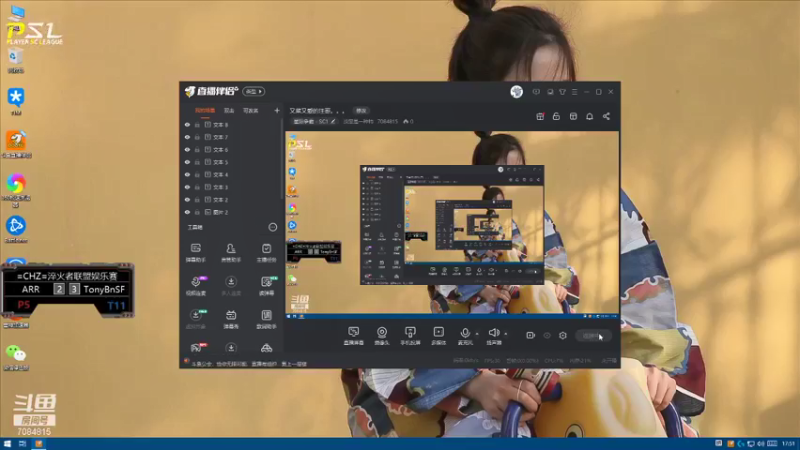This screenshot has width=800, height=450.
Task: Toggle the lock on the 文本 3 layer
Action: pyautogui.click(x=197, y=187)
